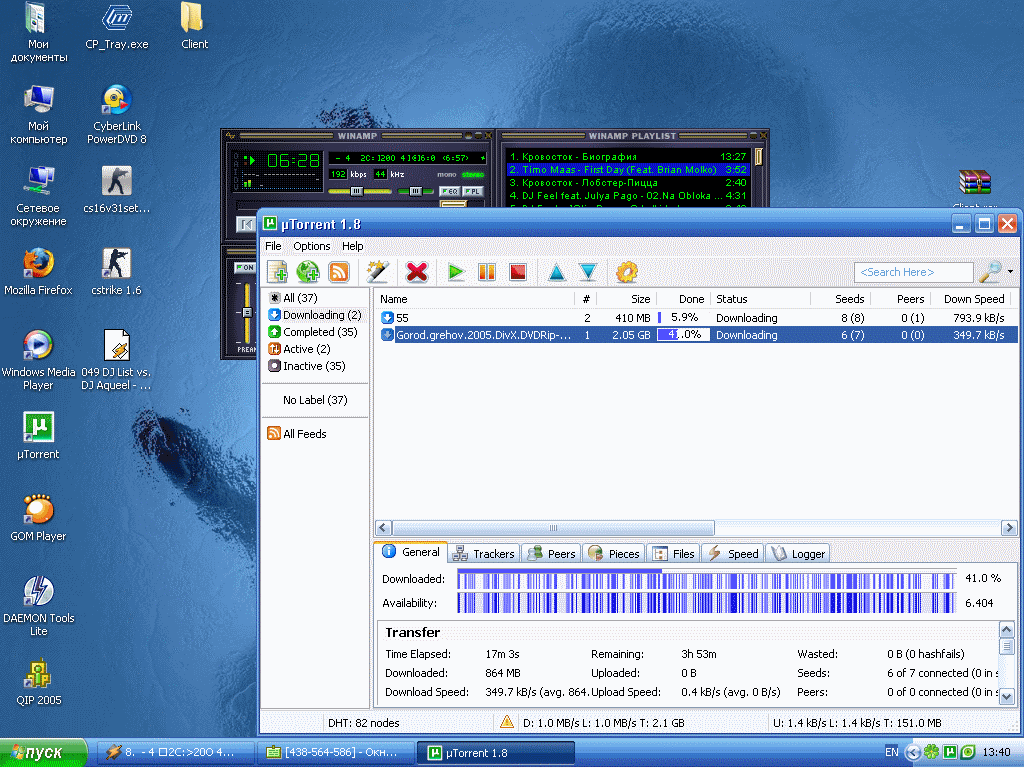Open the RSS downloader toolbar icon
Image resolution: width=1024 pixels, height=768 pixels.
pyautogui.click(x=339, y=272)
